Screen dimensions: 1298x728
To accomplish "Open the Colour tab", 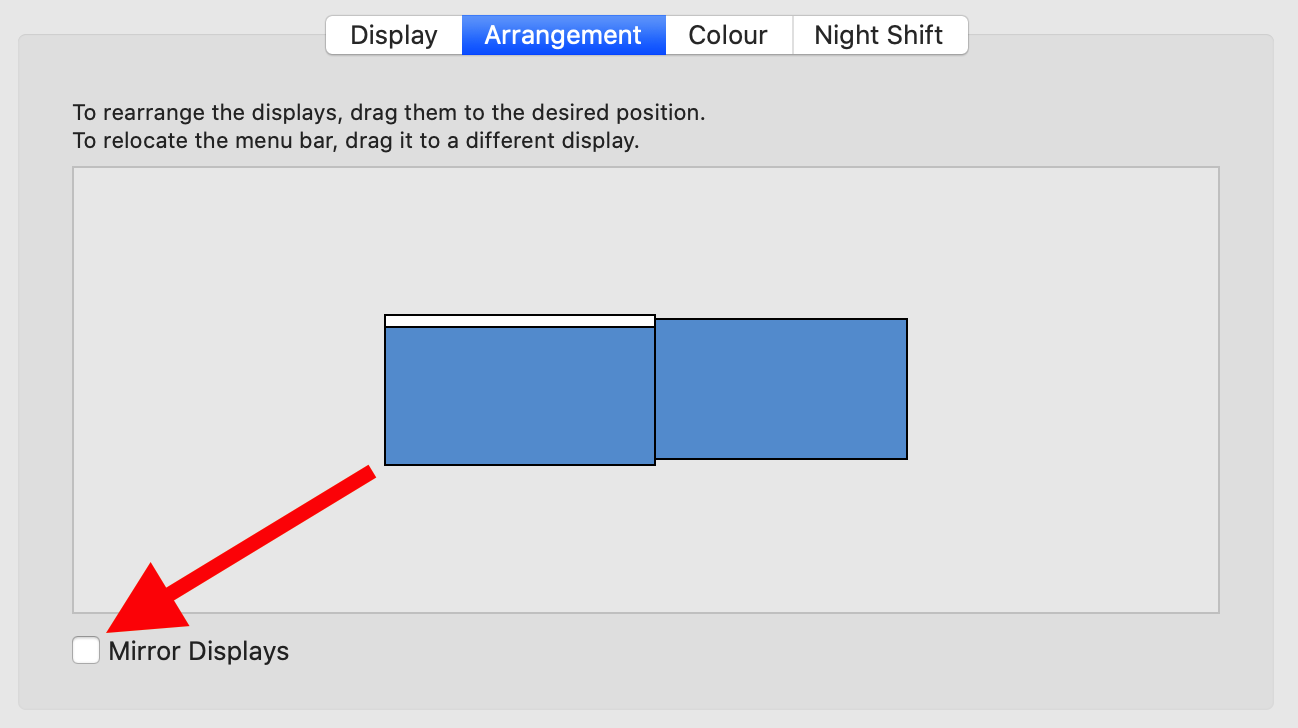I will pyautogui.click(x=728, y=36).
